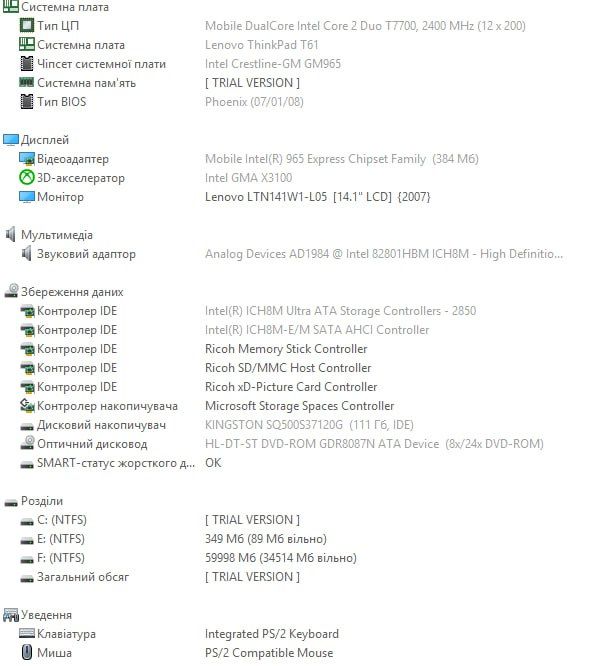
Task: Click the Збереження даних storage icon
Action: click(11, 291)
